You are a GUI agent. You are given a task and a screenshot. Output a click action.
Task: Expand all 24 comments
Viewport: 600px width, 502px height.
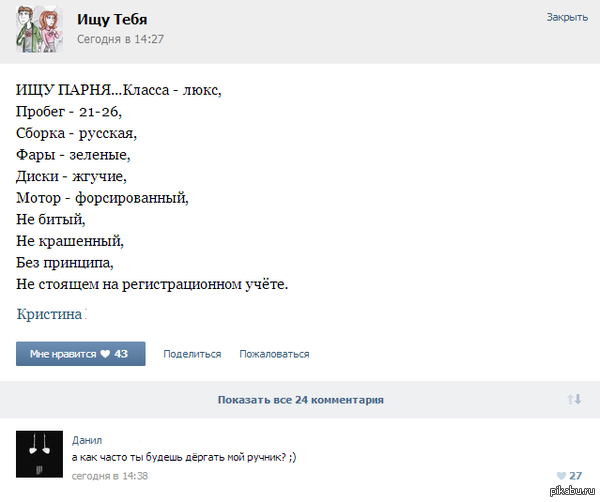pos(300,400)
